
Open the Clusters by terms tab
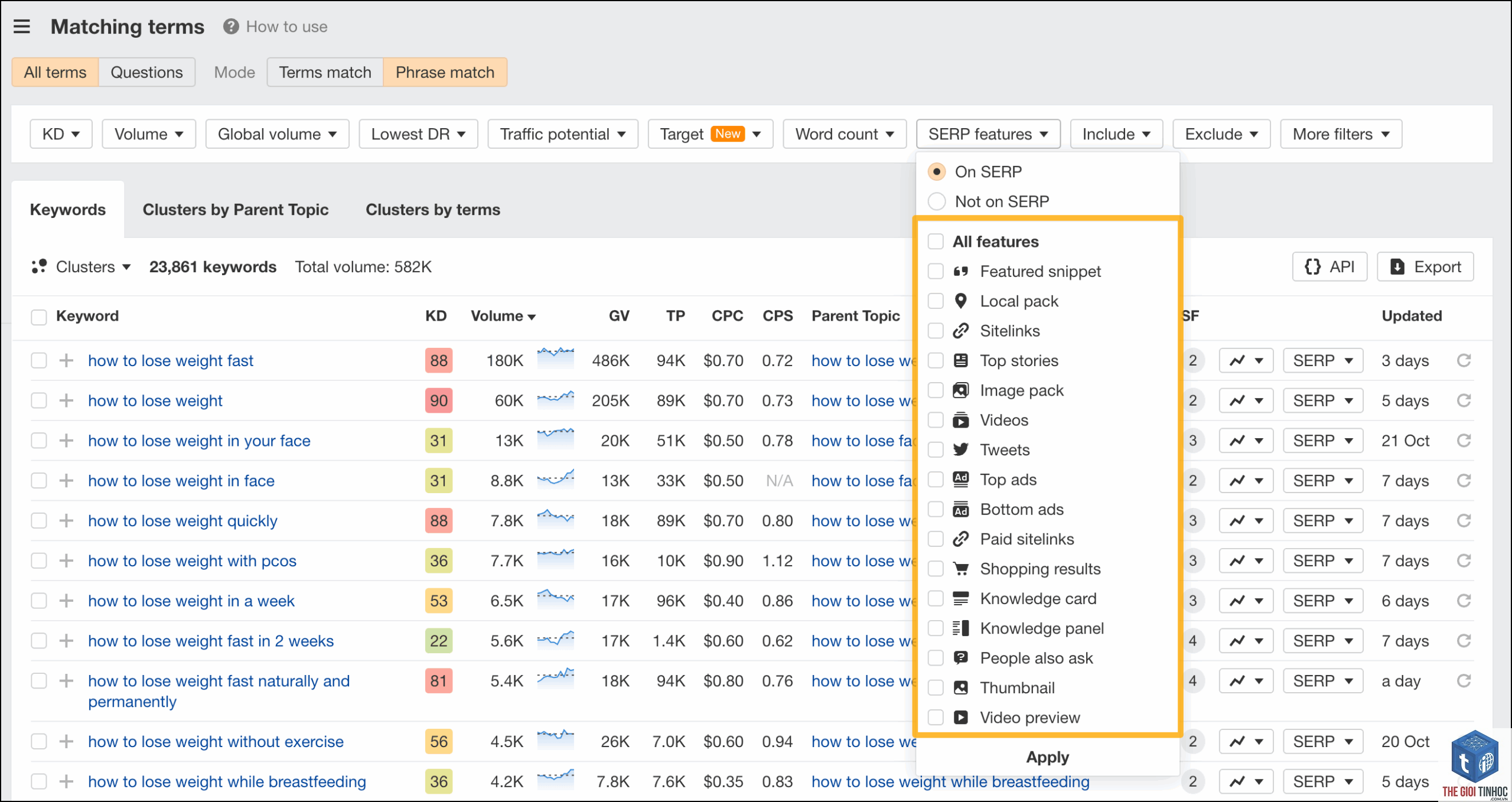pyautogui.click(x=433, y=210)
